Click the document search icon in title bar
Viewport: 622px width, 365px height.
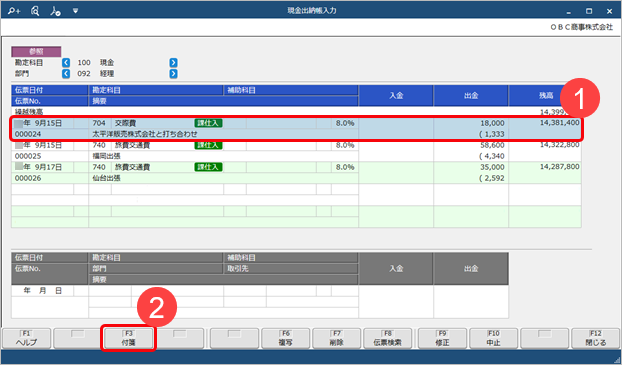point(35,11)
